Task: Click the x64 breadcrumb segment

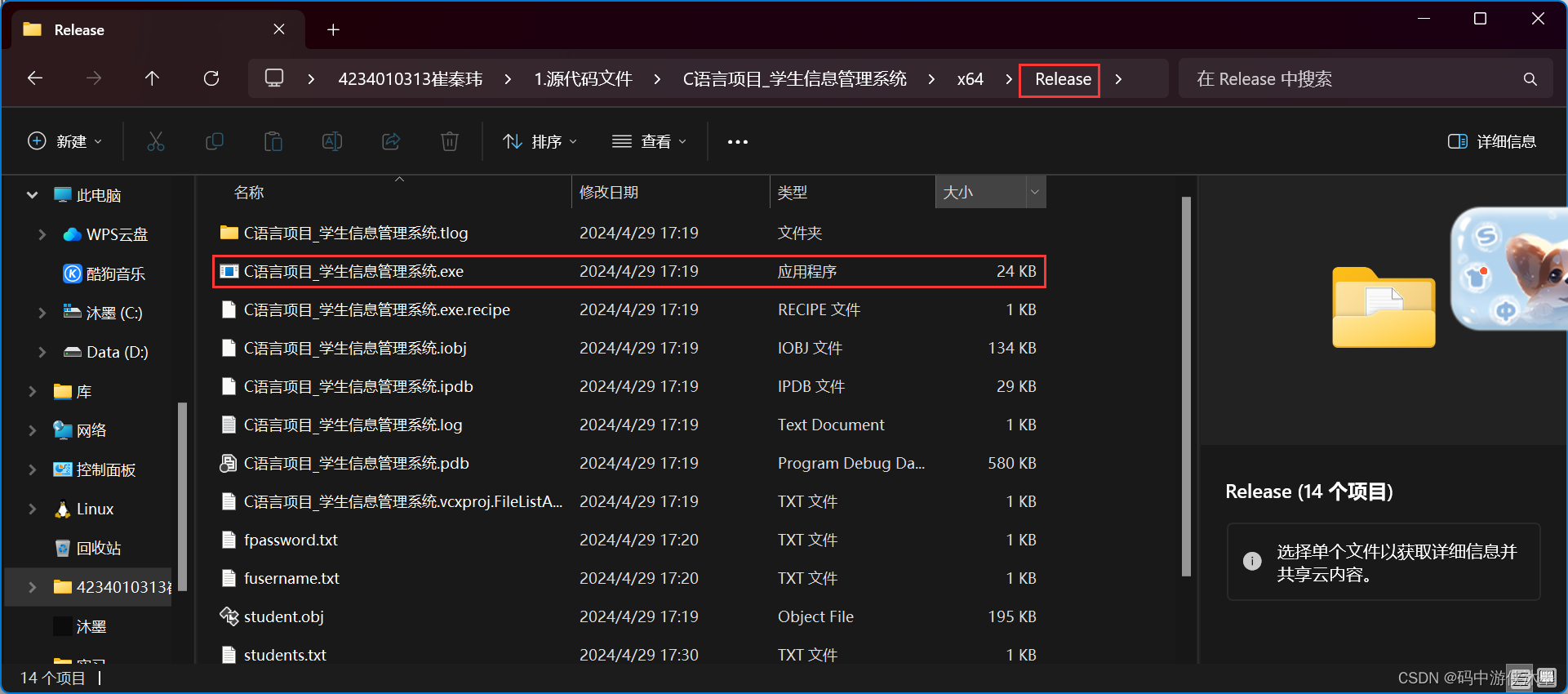Action: (970, 79)
